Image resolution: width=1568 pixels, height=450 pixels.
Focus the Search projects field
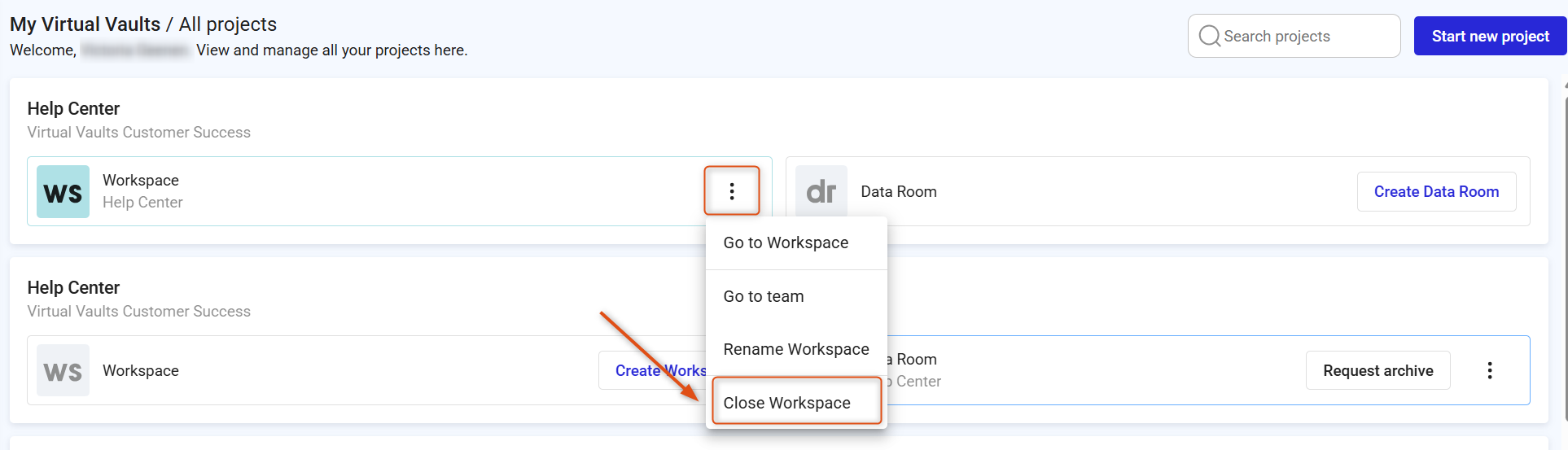point(1294,36)
